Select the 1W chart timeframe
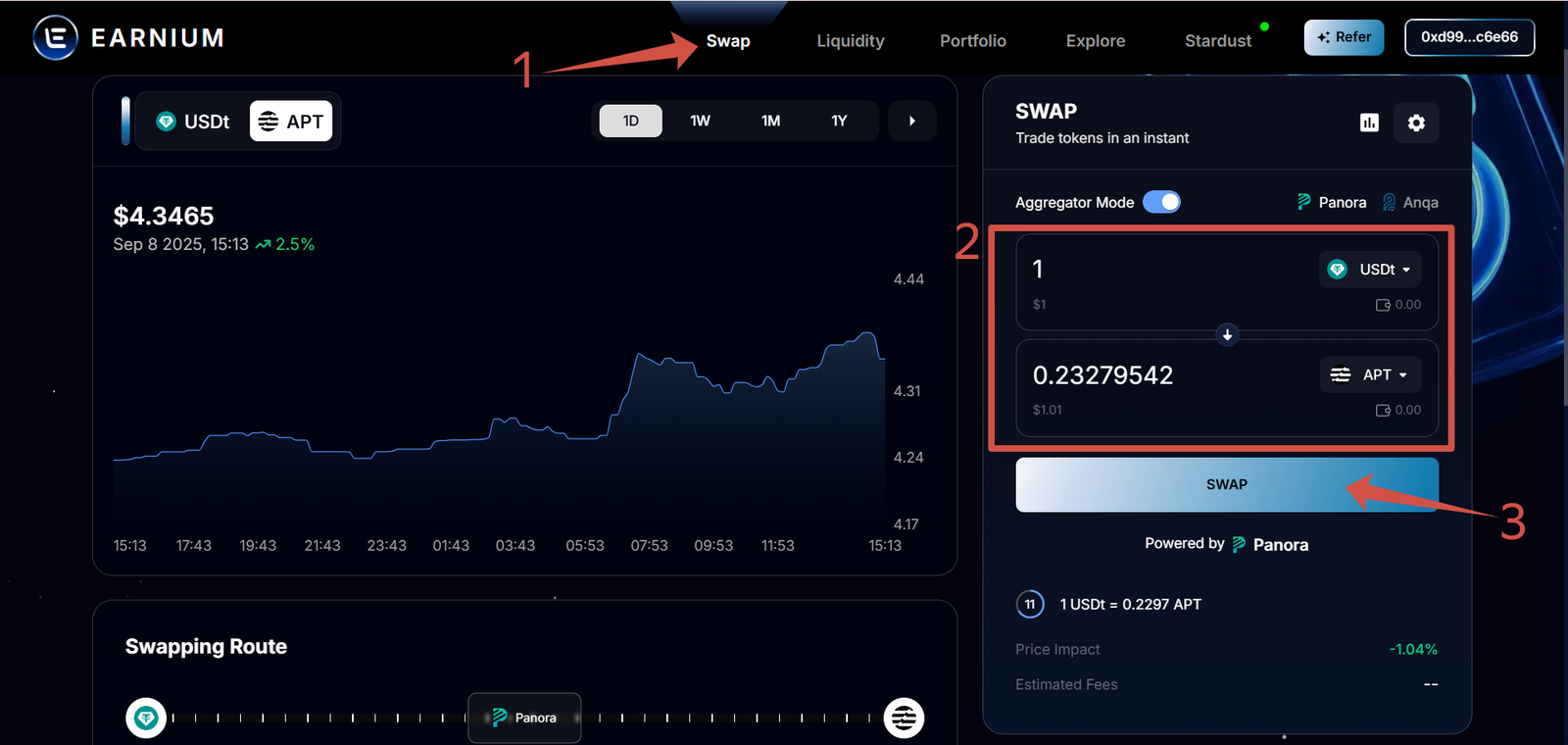1568x745 pixels. tap(700, 121)
